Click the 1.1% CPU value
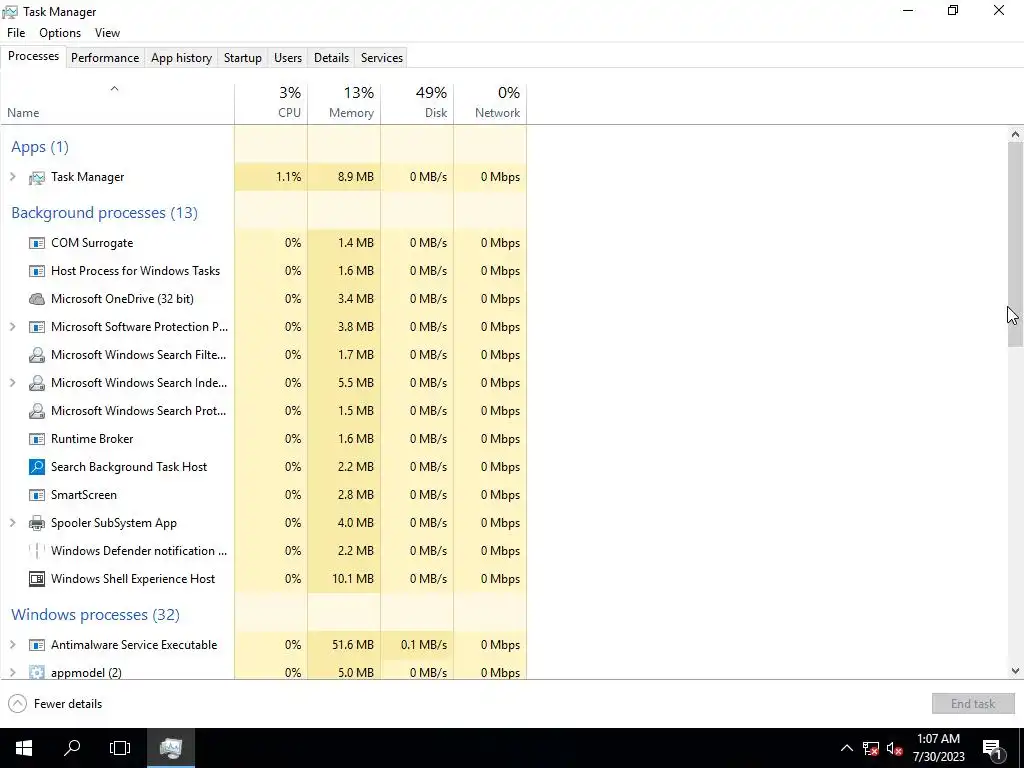 tap(289, 177)
